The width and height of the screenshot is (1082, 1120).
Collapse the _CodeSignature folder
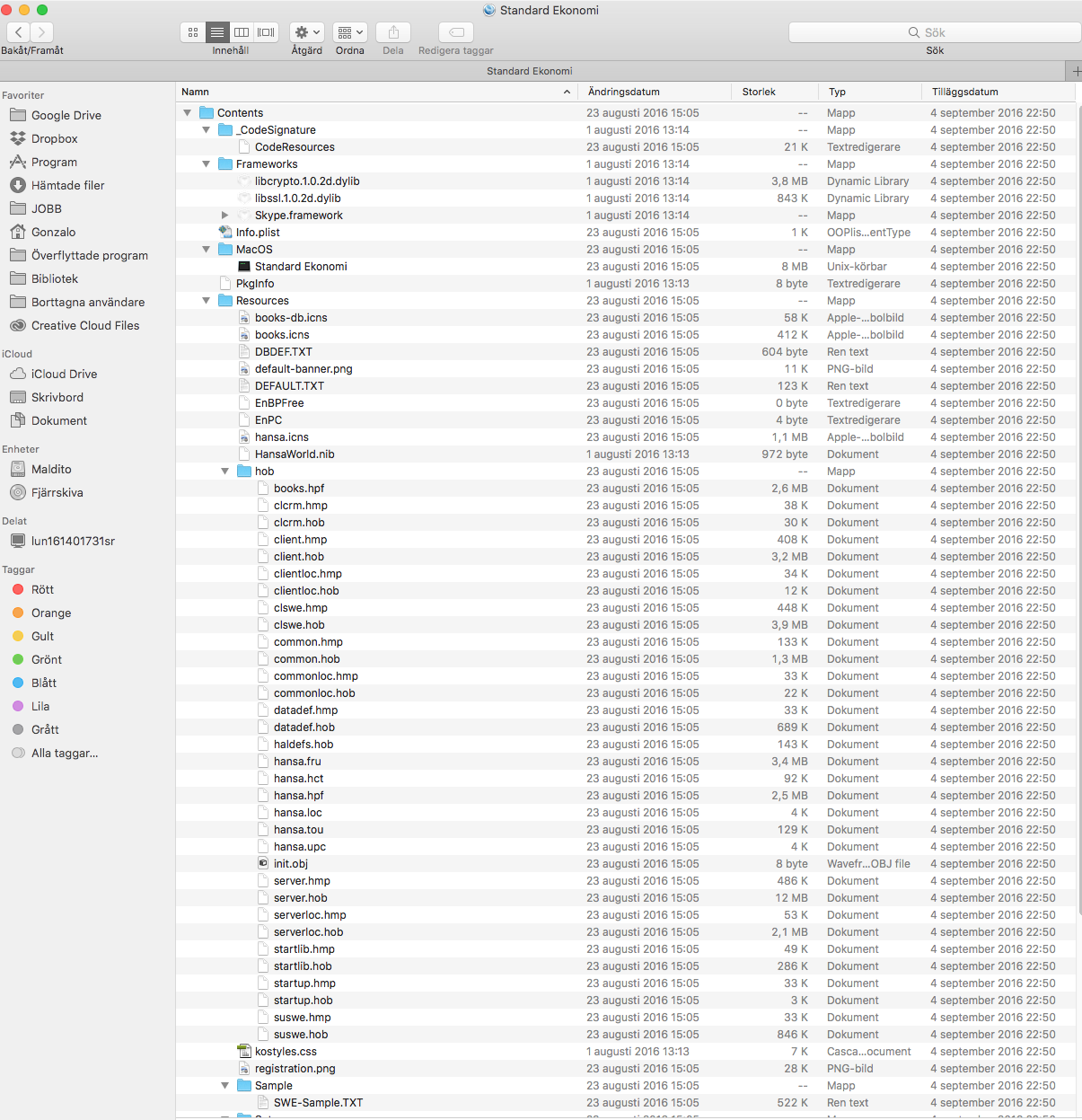(x=207, y=130)
